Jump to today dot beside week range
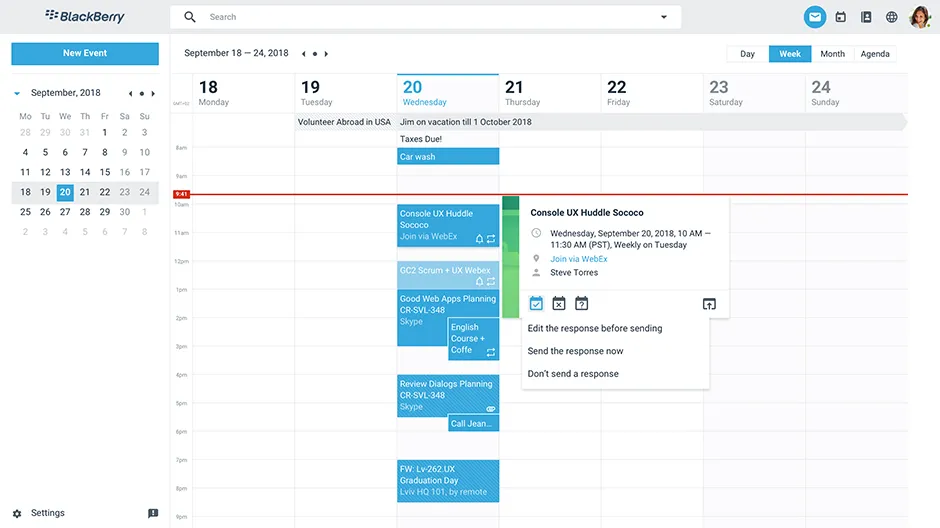Viewport: 940px width, 528px height. (315, 54)
